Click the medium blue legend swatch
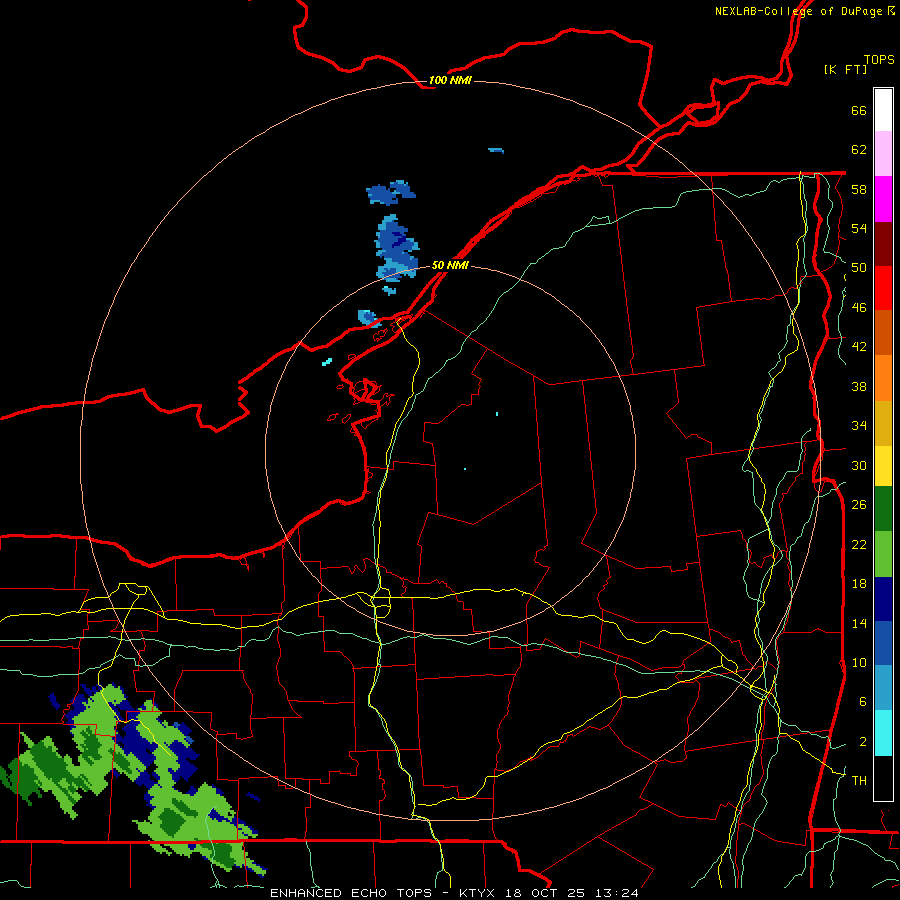The width and height of the screenshot is (900, 900). (x=883, y=644)
